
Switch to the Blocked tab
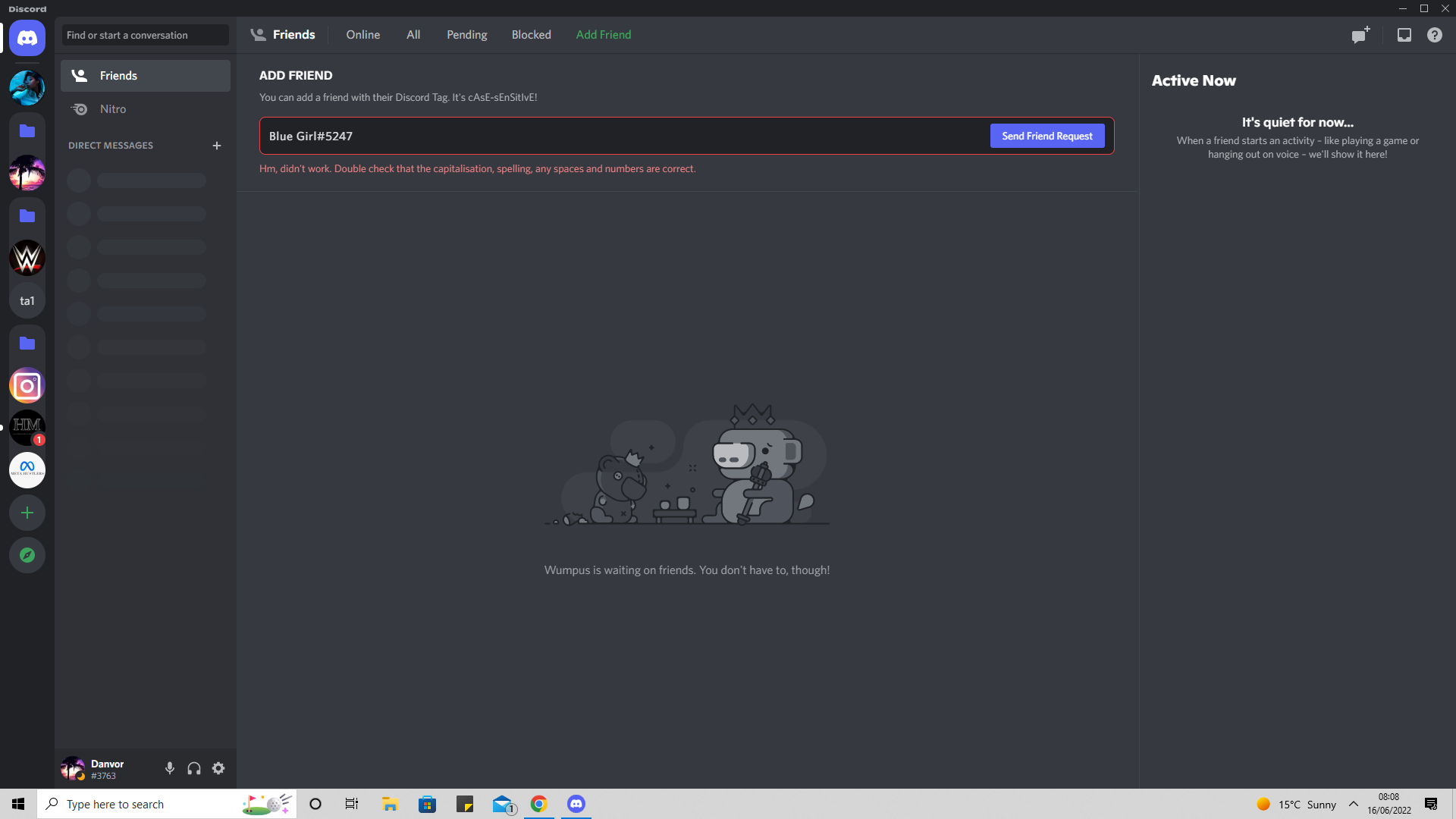pos(531,35)
